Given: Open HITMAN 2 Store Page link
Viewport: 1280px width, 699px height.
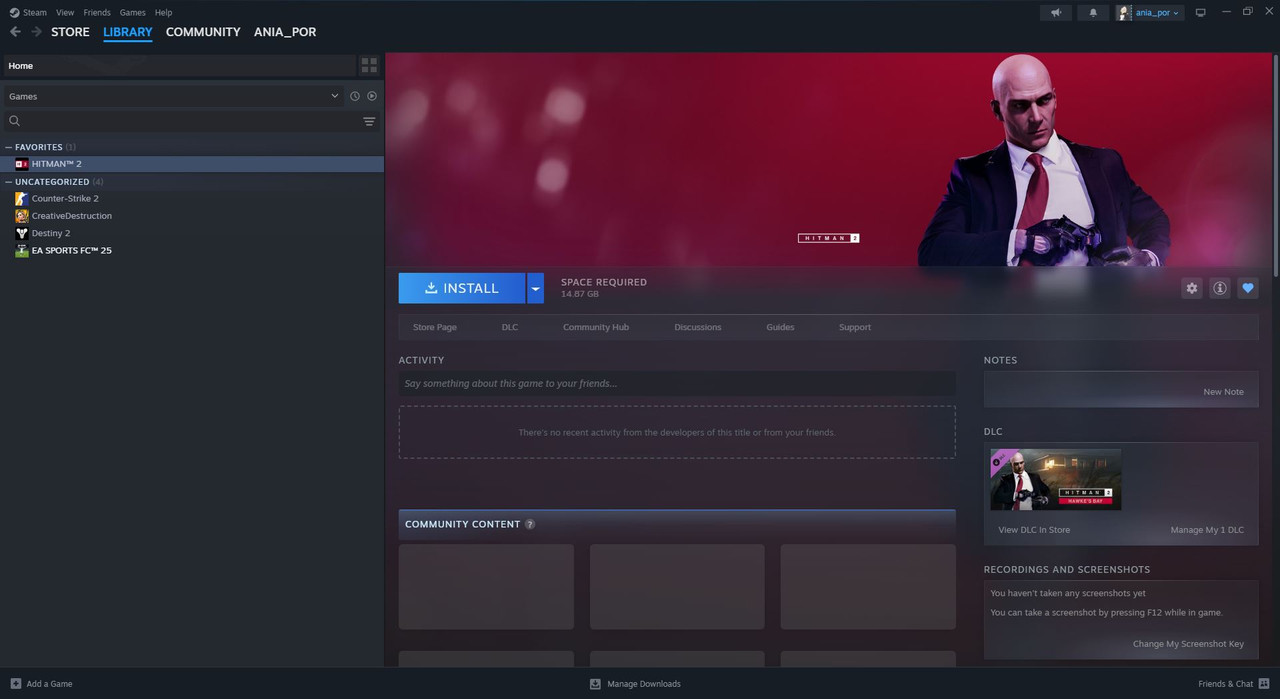Looking at the screenshot, I should (x=435, y=327).
